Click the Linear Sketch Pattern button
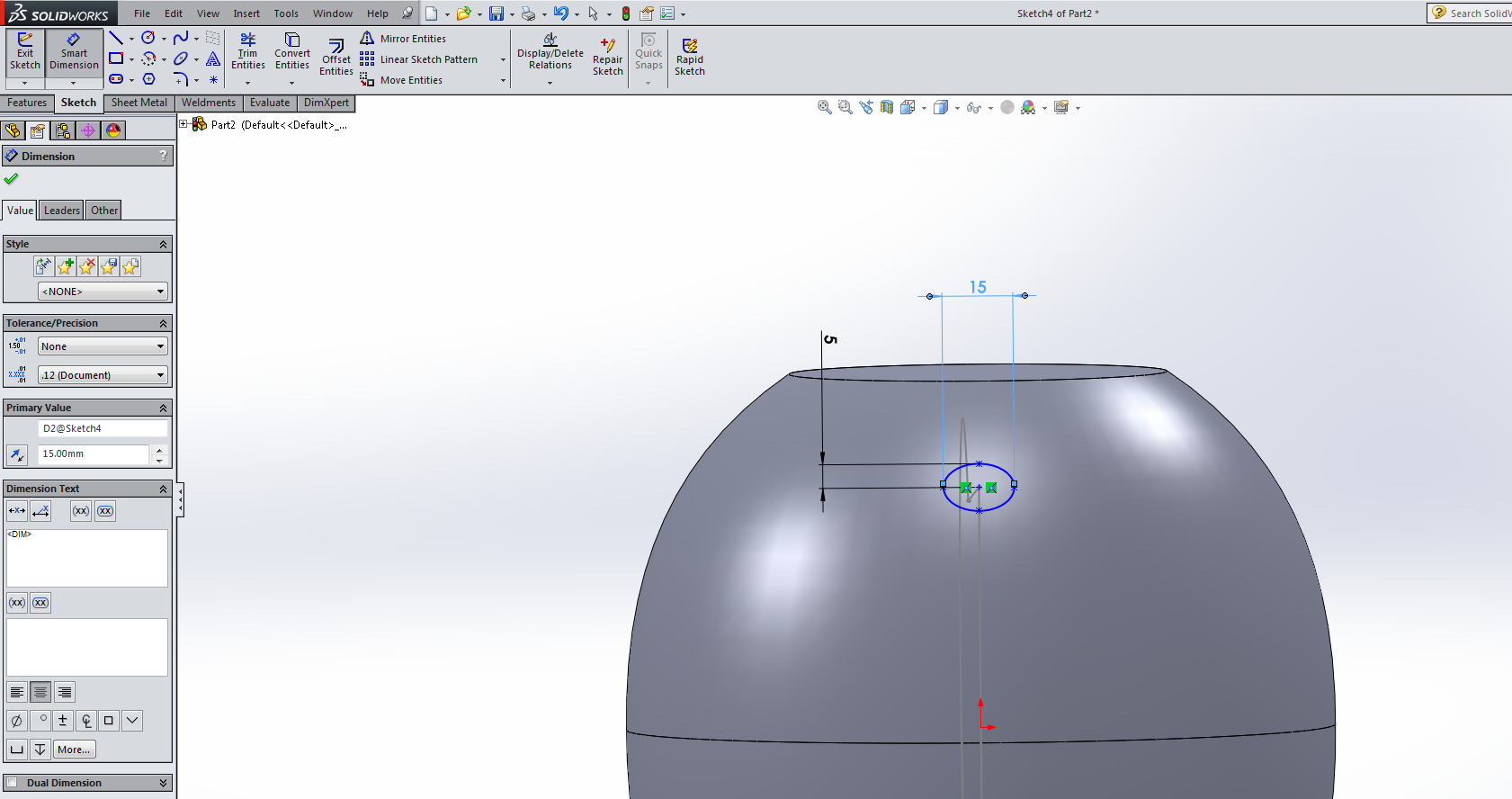This screenshot has width=1512, height=799. [419, 59]
